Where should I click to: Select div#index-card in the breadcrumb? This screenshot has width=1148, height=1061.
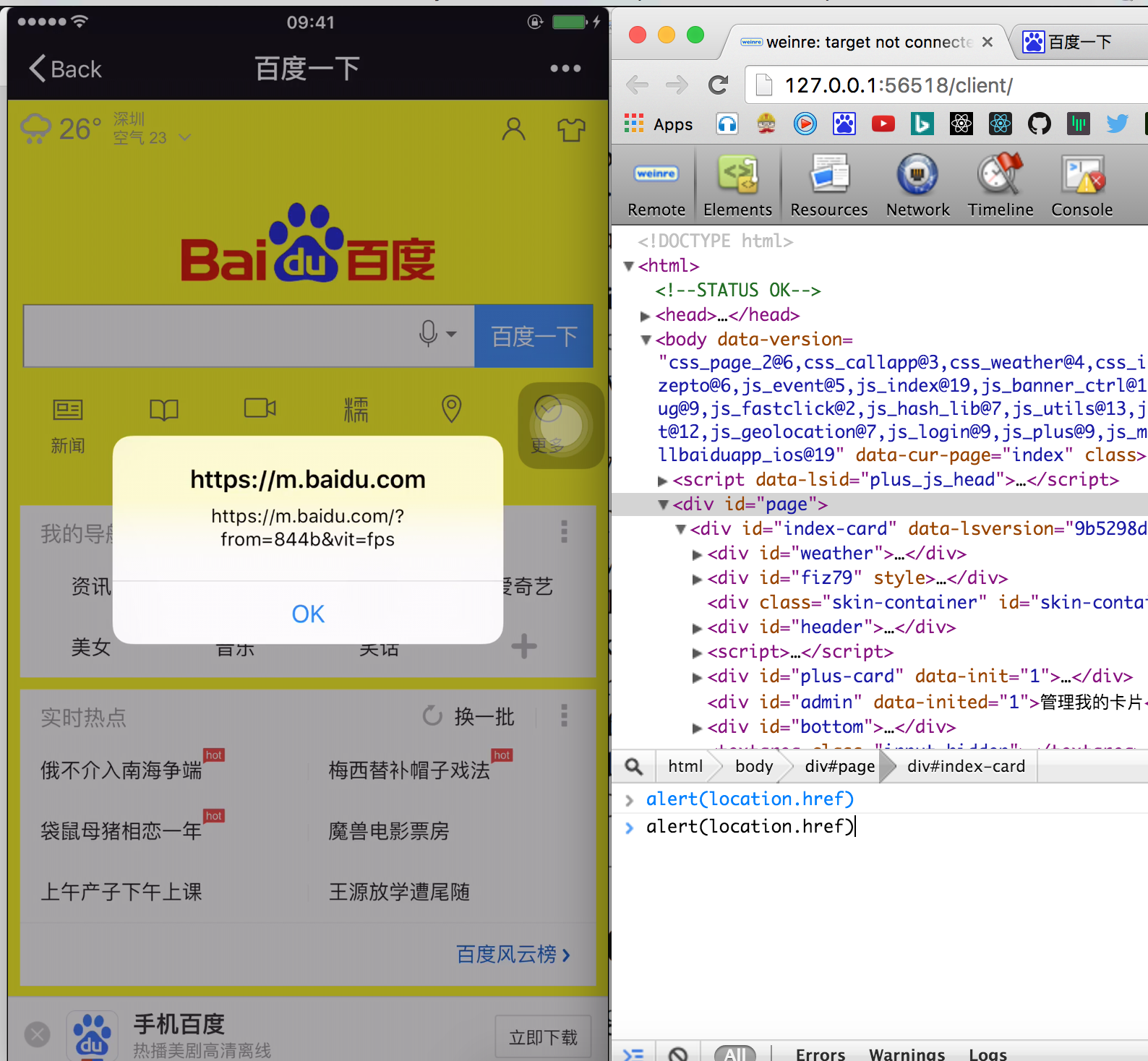(966, 766)
